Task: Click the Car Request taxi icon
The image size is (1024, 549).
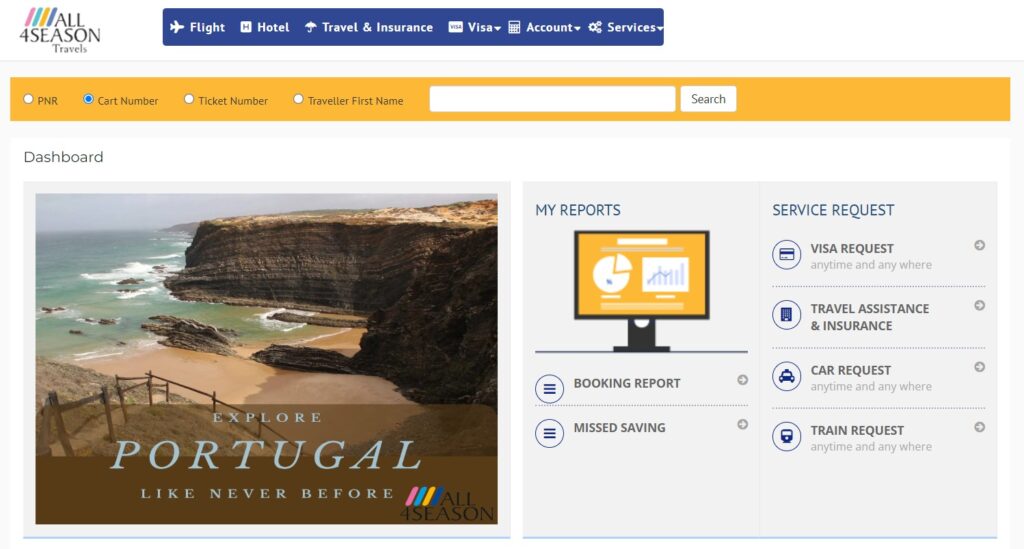Action: coord(786,376)
